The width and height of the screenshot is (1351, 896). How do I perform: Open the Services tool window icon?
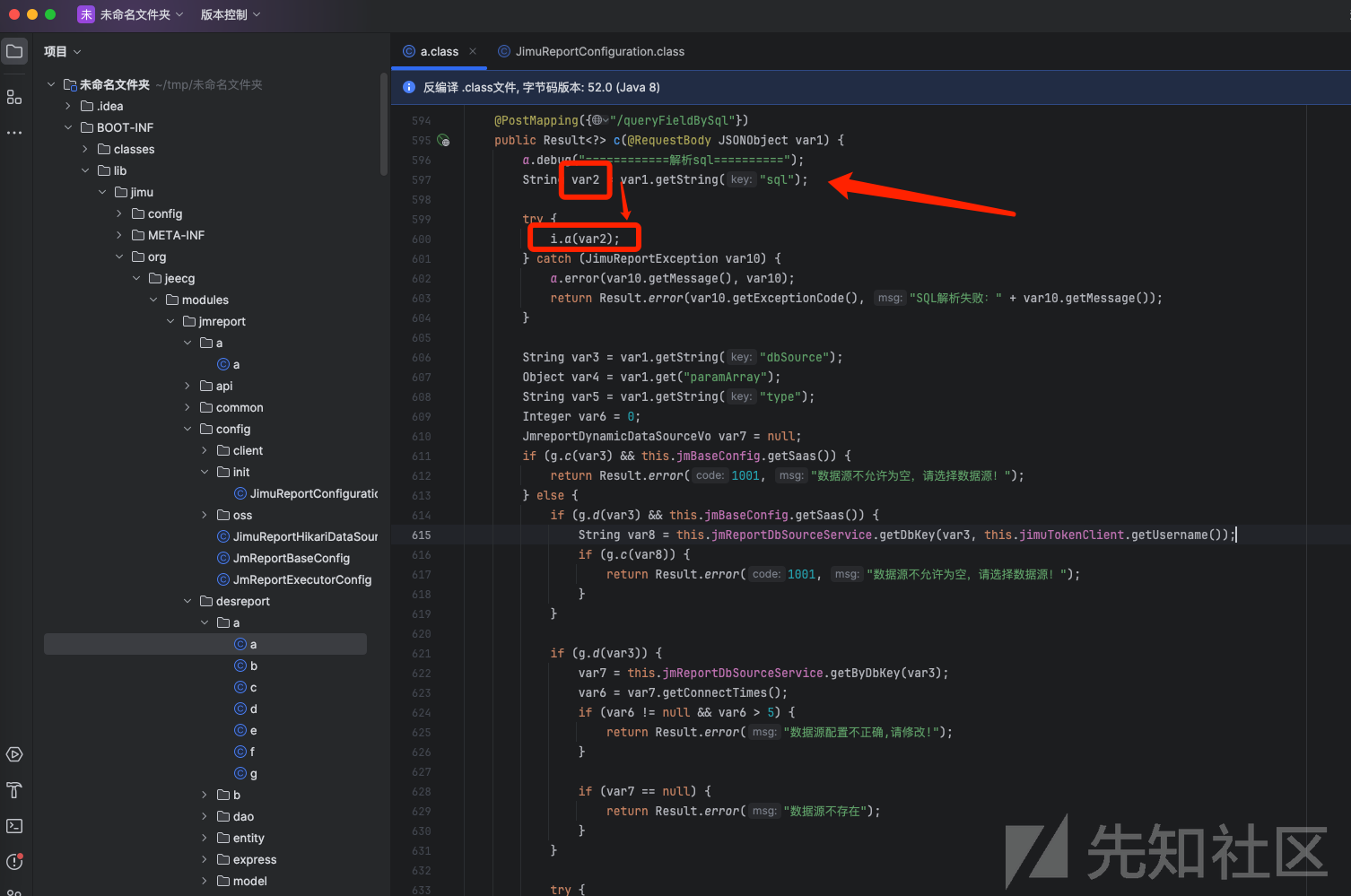(14, 754)
